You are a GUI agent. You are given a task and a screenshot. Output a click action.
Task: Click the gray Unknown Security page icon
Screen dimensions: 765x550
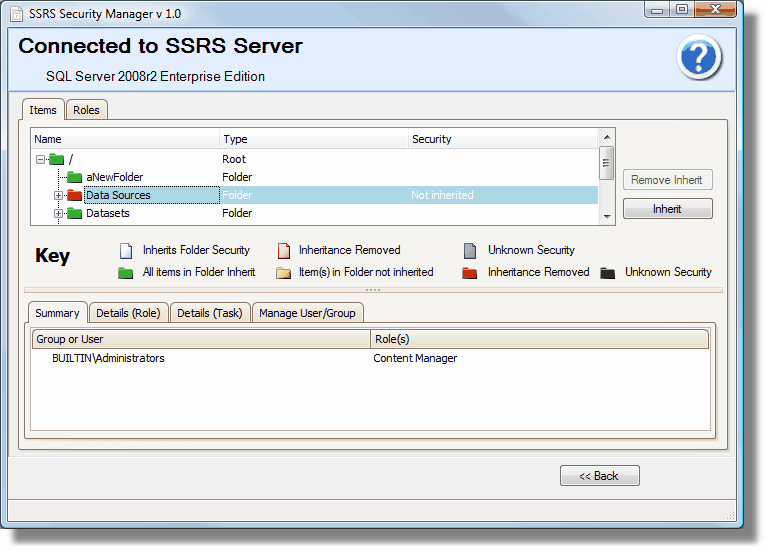470,250
